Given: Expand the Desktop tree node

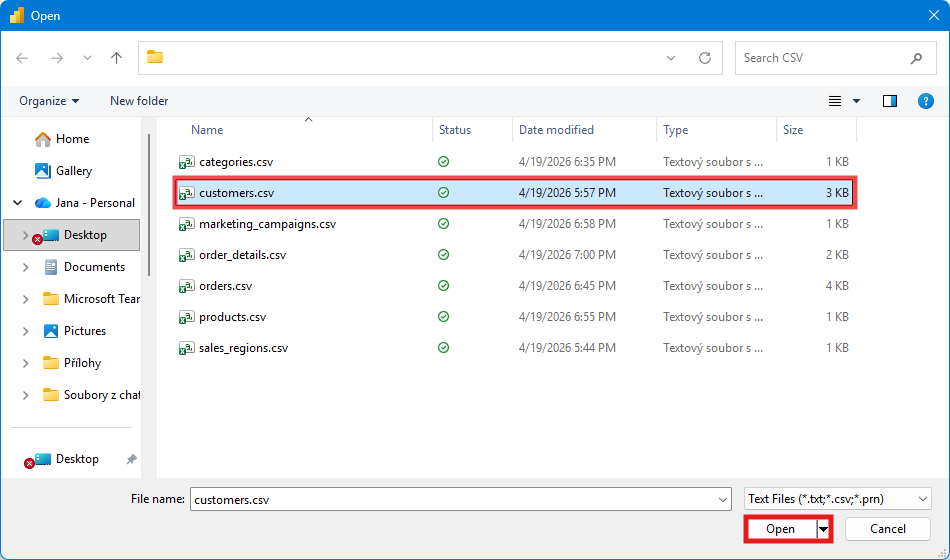Looking at the screenshot, I should [25, 235].
